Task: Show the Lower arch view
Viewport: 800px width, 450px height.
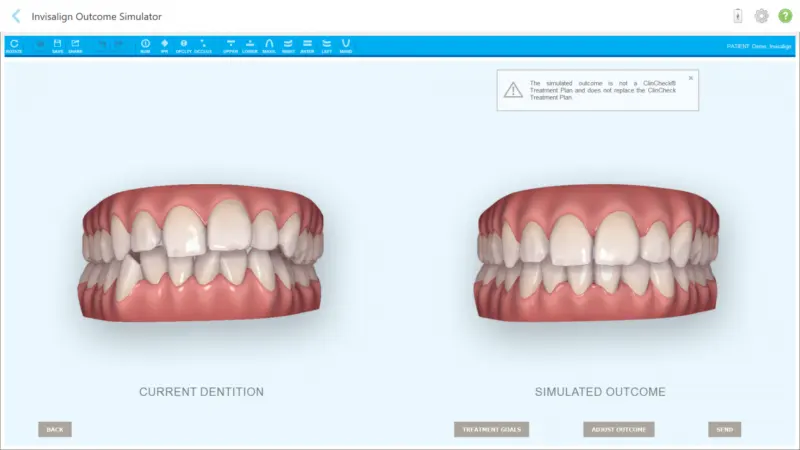Action: (x=249, y=45)
